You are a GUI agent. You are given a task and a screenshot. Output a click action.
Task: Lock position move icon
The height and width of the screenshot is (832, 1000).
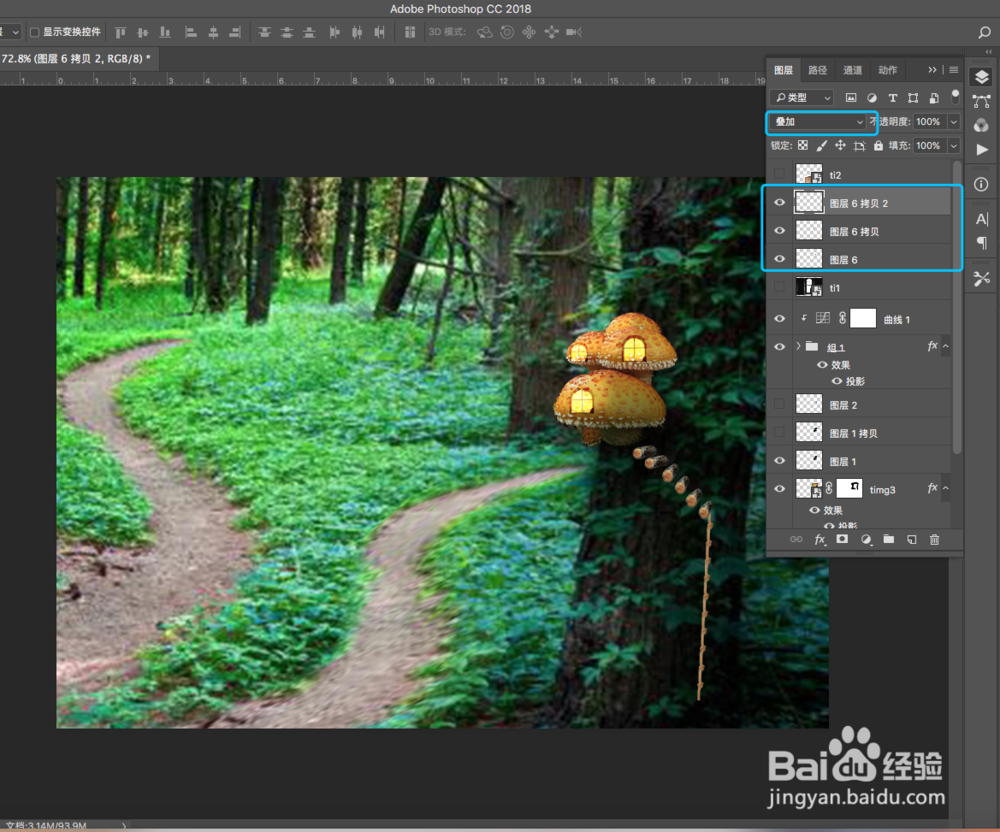(x=841, y=145)
